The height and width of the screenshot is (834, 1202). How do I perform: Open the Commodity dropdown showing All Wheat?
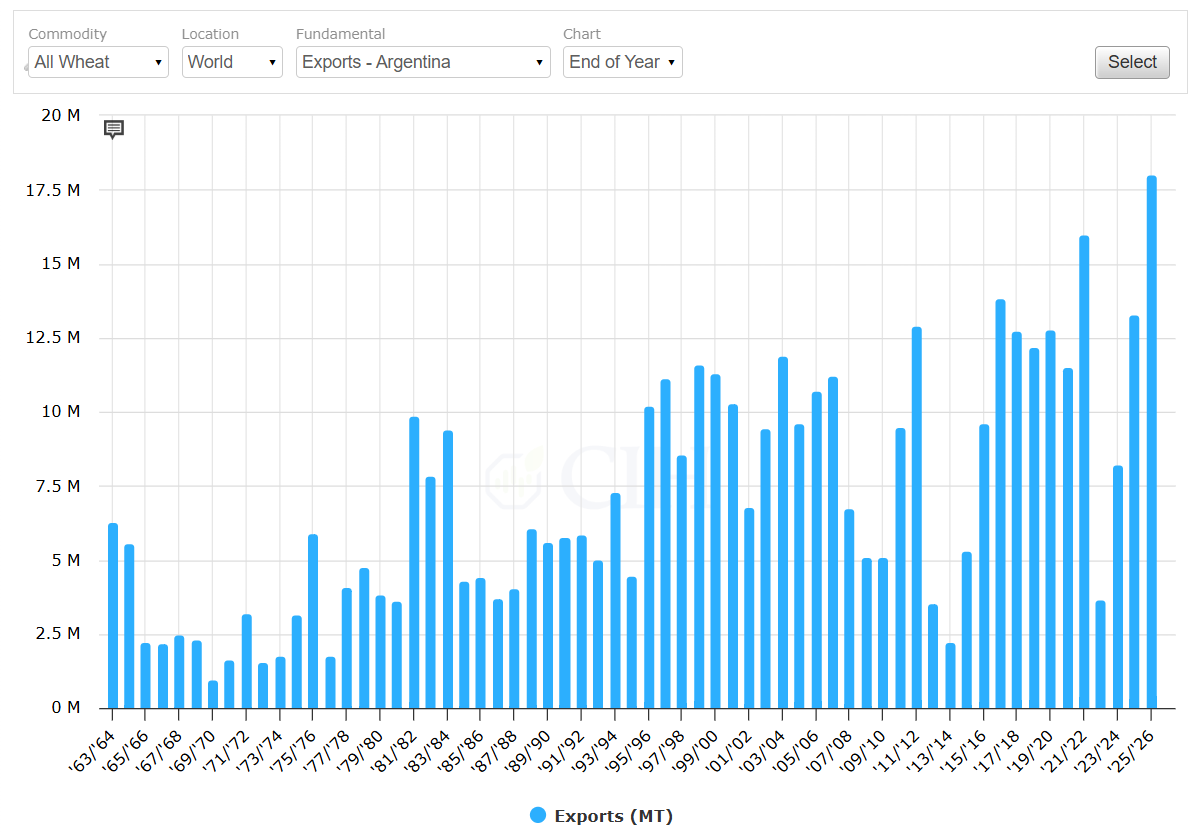point(98,62)
